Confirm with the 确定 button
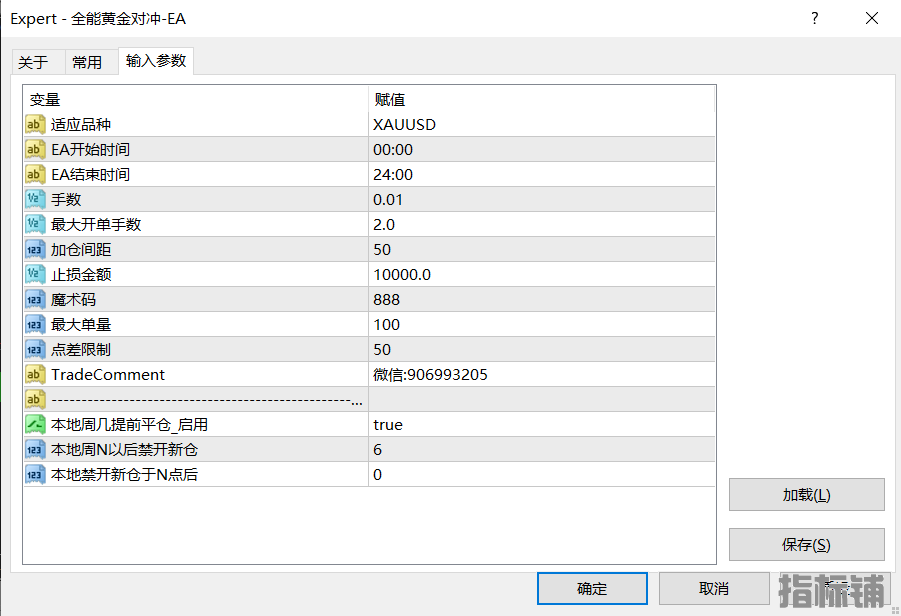Screen dimensions: 901x616 point(592,588)
